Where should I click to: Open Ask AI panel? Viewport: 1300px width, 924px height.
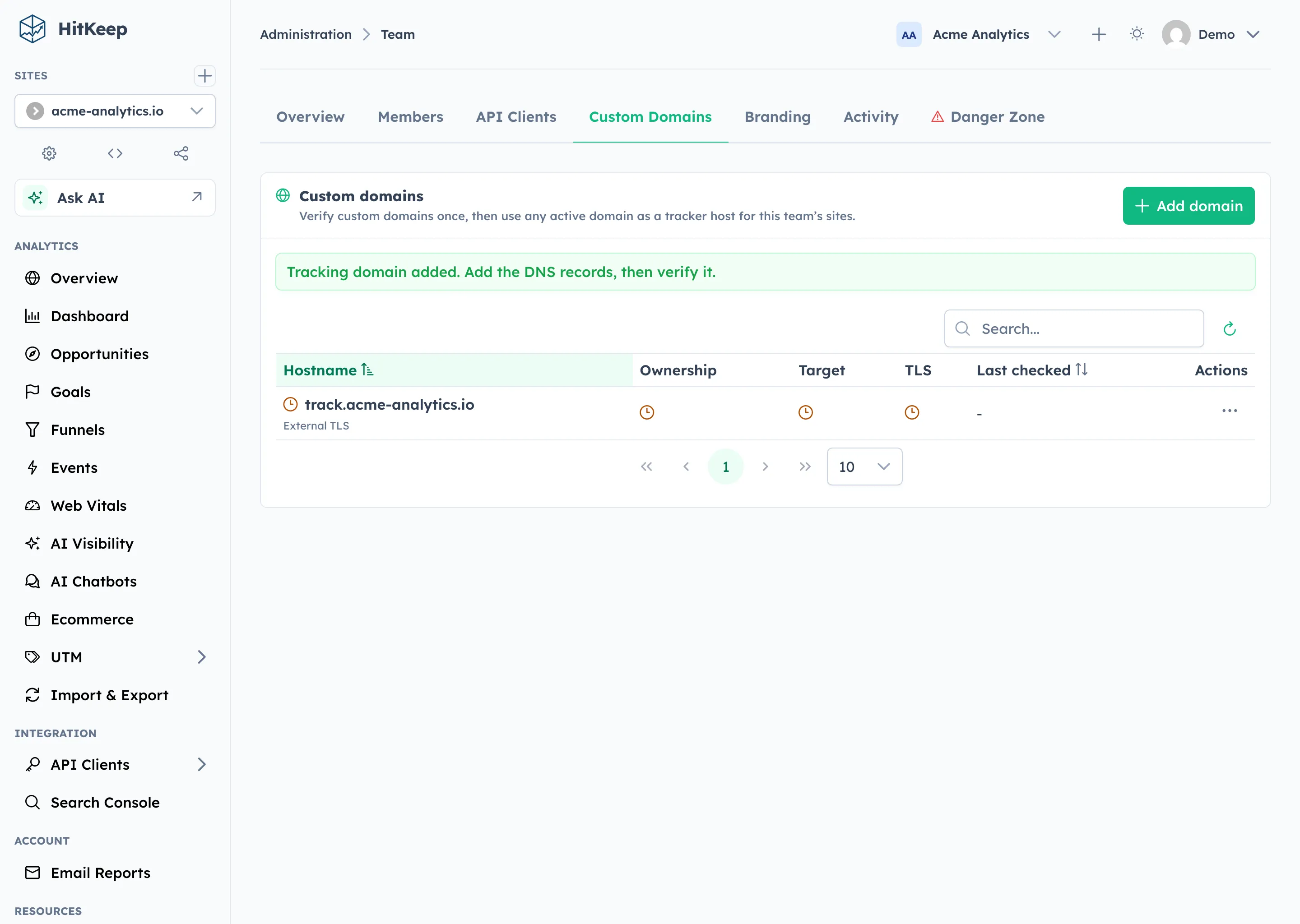coord(115,198)
